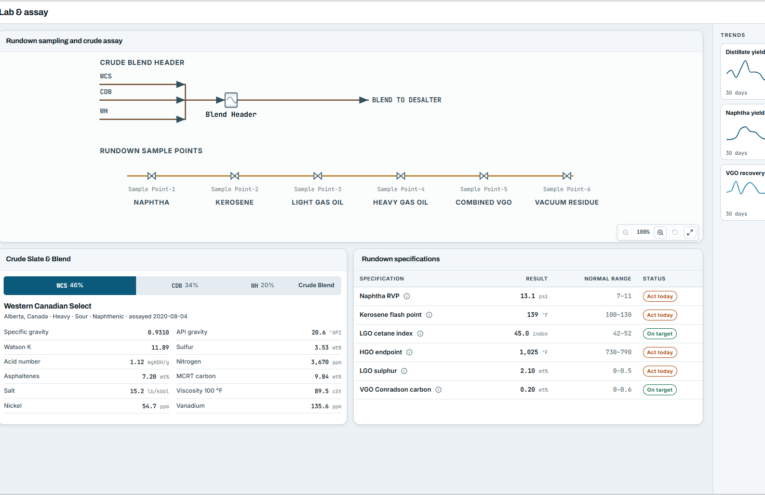The height and width of the screenshot is (495, 765).
Task: Click the NORMAL RANGE column header
Action: tap(607, 278)
